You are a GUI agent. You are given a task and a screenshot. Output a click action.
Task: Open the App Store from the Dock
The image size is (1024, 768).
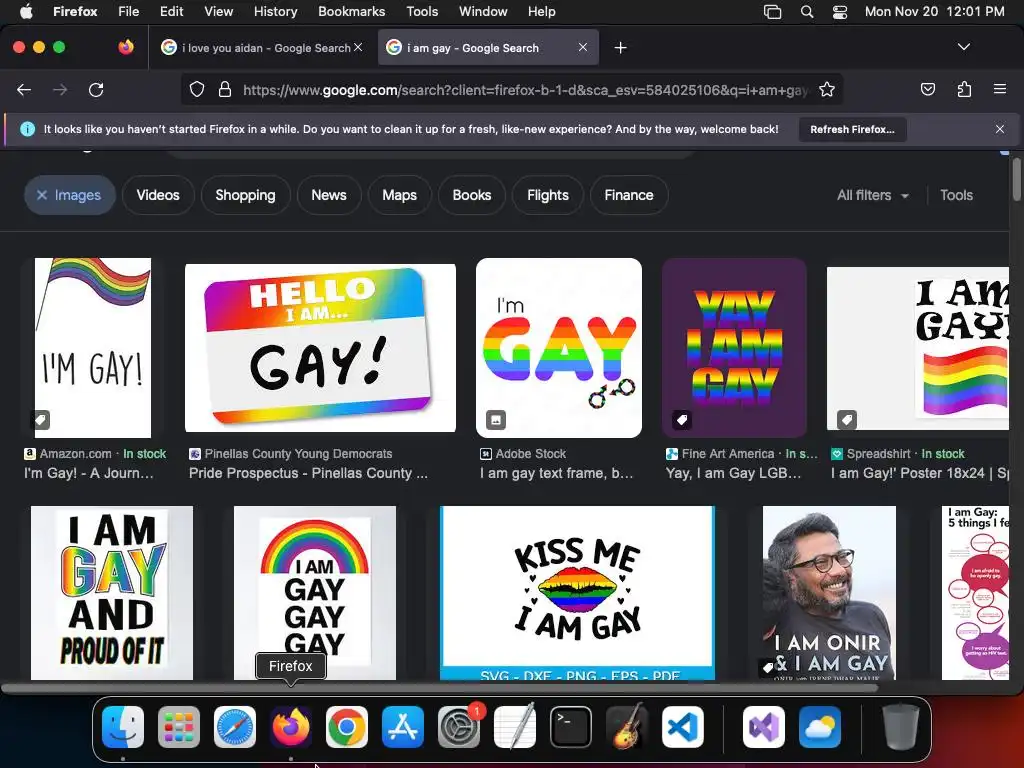point(403,727)
